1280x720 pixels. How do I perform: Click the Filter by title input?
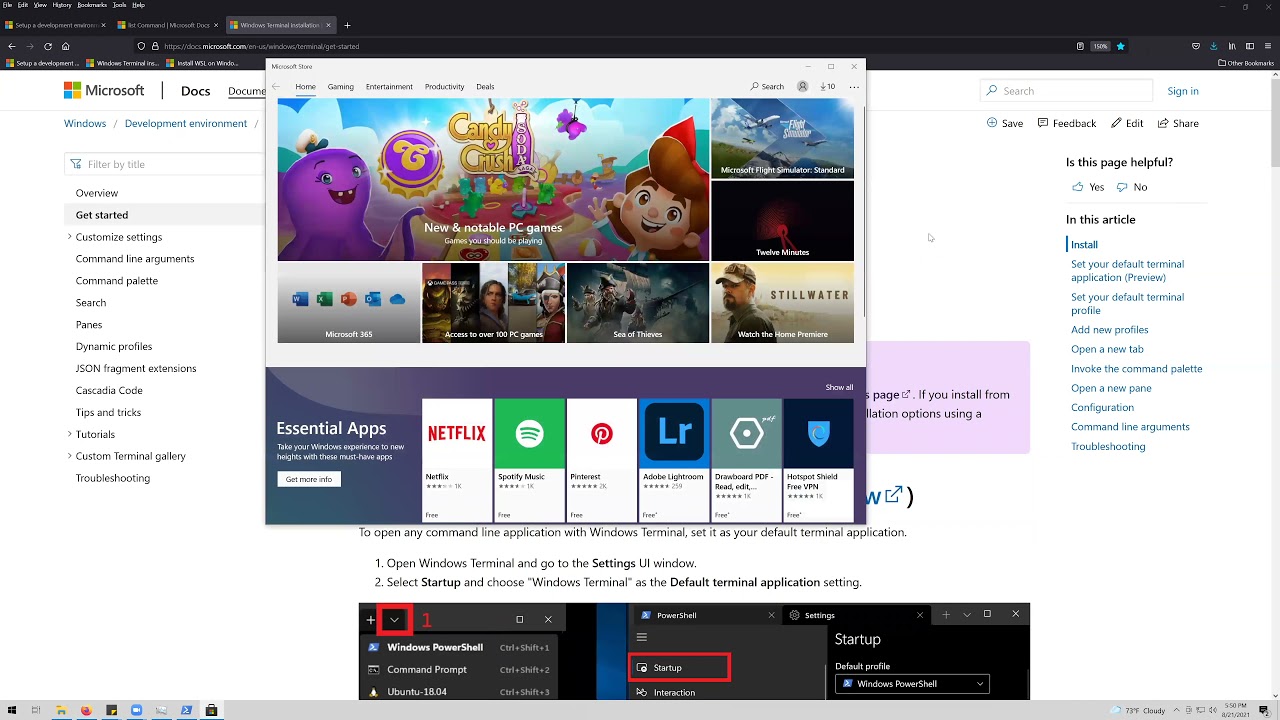point(165,164)
